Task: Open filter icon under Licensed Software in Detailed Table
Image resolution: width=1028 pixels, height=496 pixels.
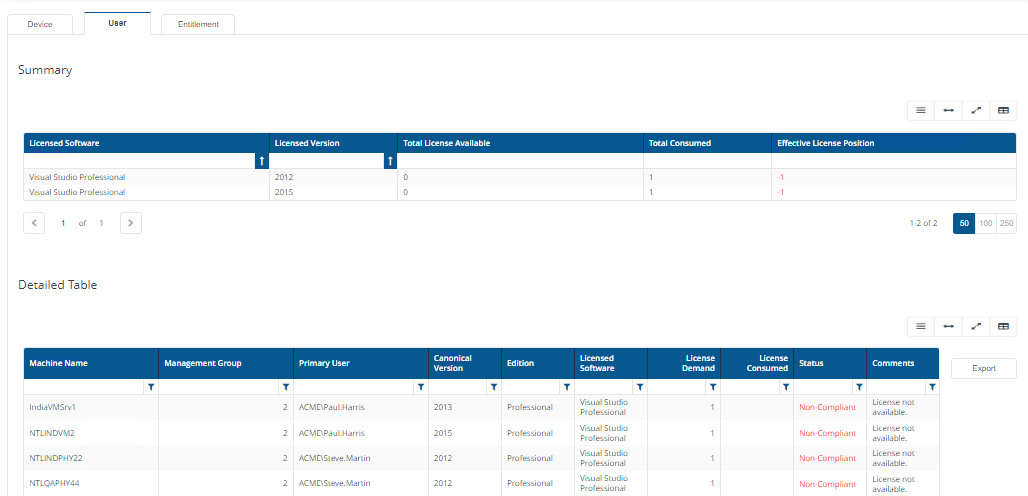Action: tap(640, 387)
